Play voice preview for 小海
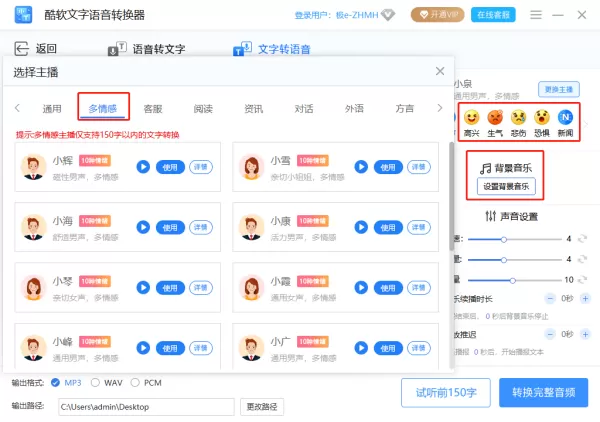Viewport: 600px width, 422px height. click(143, 227)
